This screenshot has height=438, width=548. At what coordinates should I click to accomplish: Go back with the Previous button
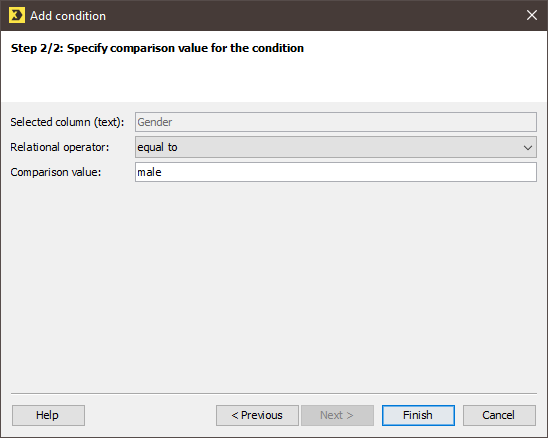tap(257, 415)
